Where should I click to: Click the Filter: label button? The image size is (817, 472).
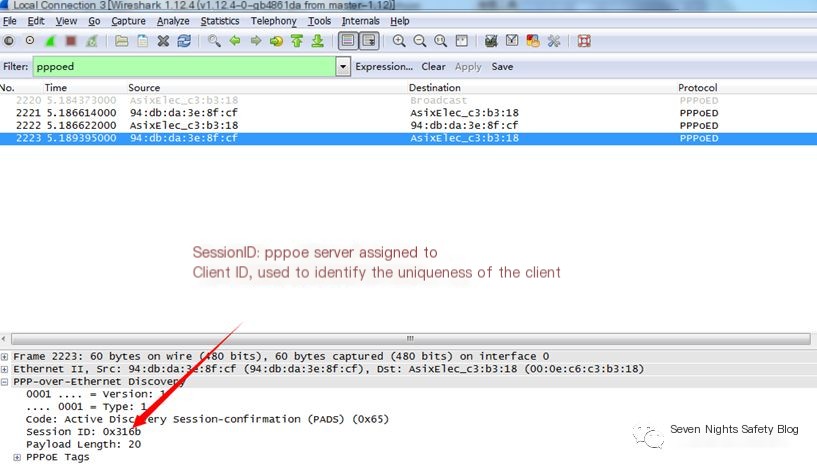click(16, 67)
